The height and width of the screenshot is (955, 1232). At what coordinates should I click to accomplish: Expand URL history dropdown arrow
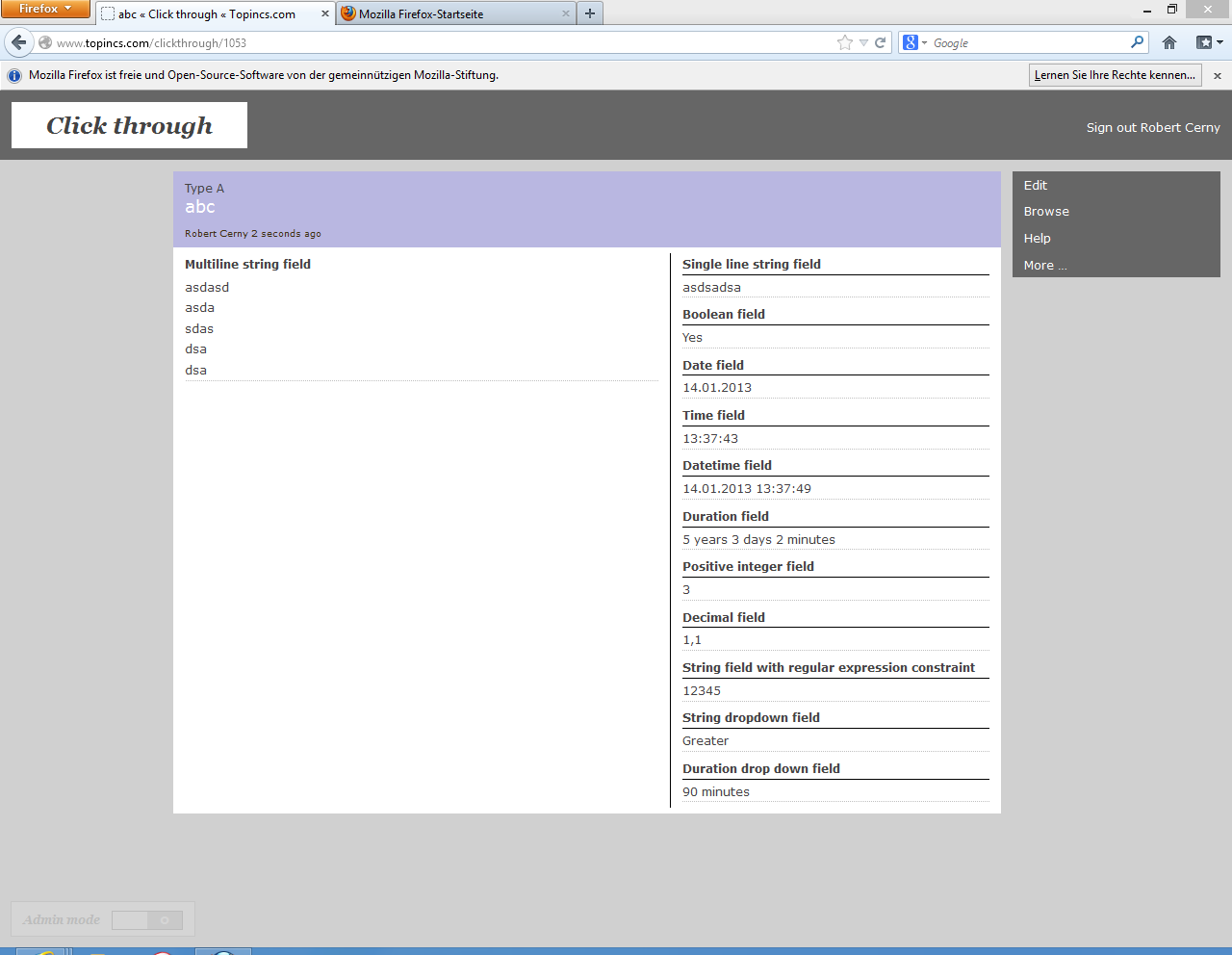[x=863, y=42]
